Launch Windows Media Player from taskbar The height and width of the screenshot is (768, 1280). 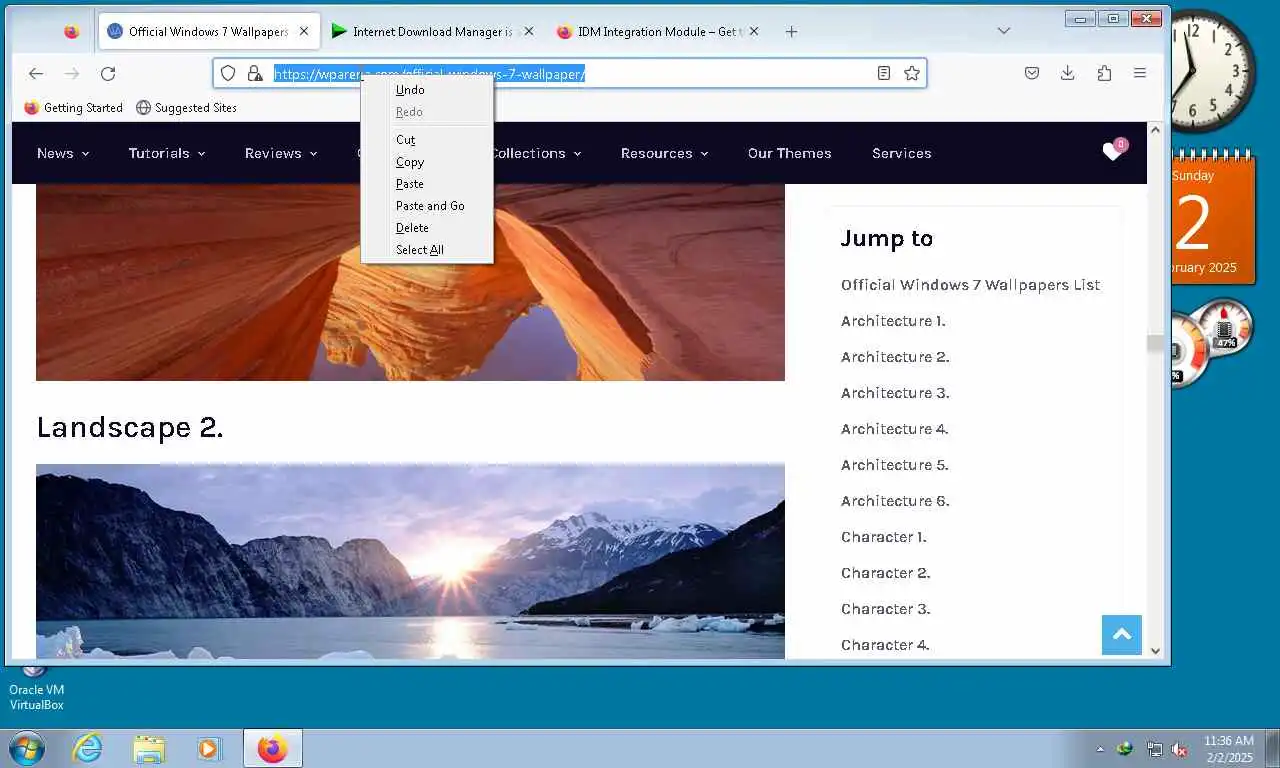pos(209,748)
